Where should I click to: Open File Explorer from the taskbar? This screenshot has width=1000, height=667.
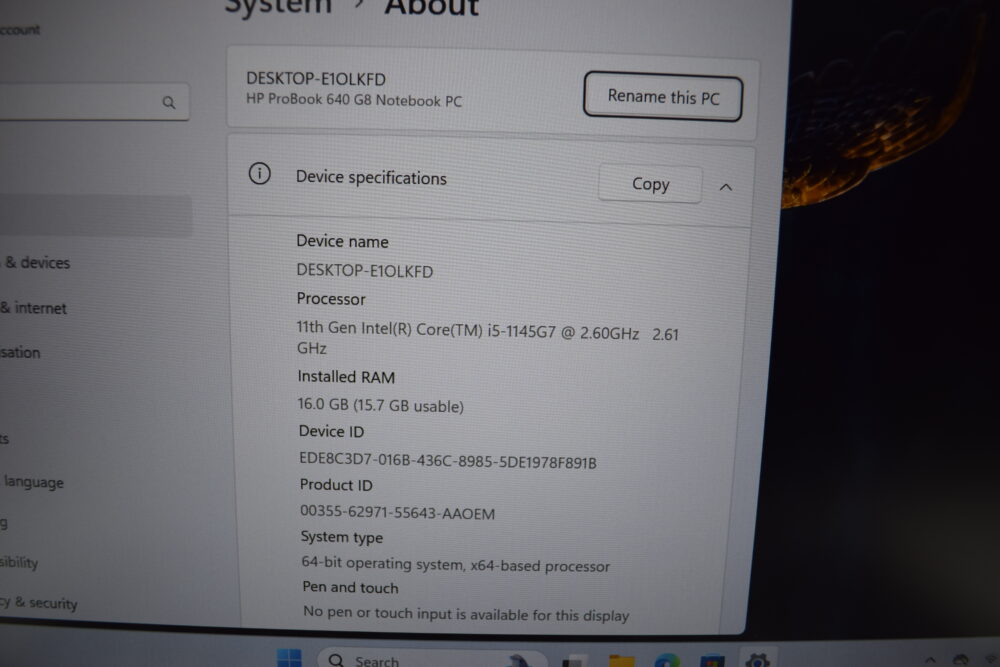click(622, 661)
